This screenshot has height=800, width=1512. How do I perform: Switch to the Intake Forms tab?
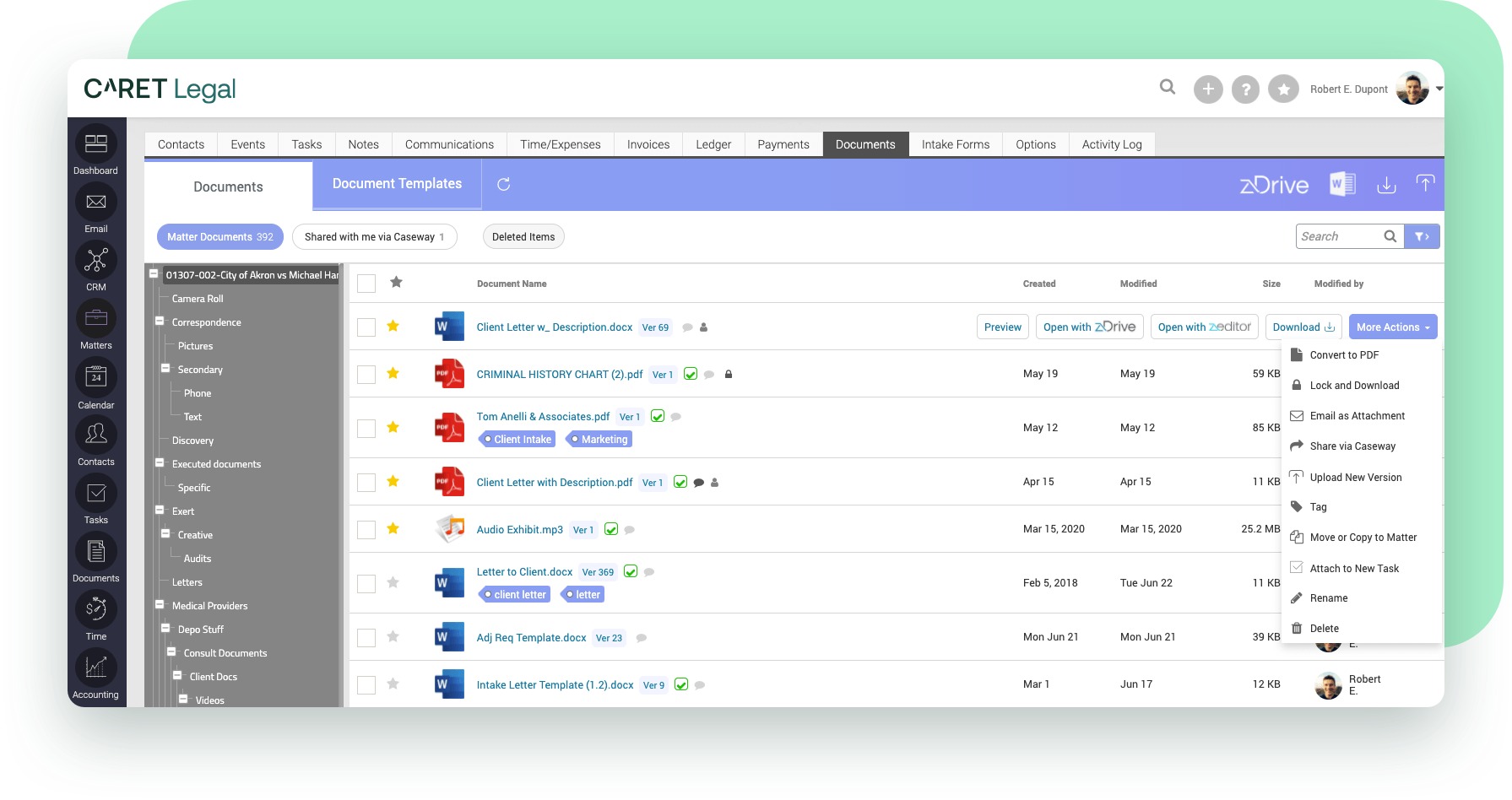pos(955,143)
